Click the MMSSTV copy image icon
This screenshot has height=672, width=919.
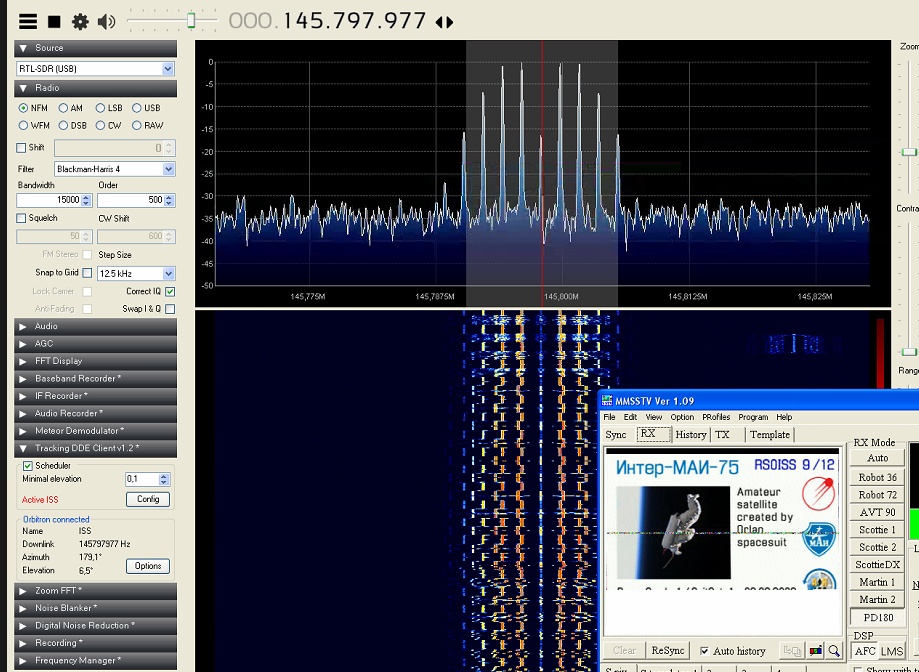point(792,650)
